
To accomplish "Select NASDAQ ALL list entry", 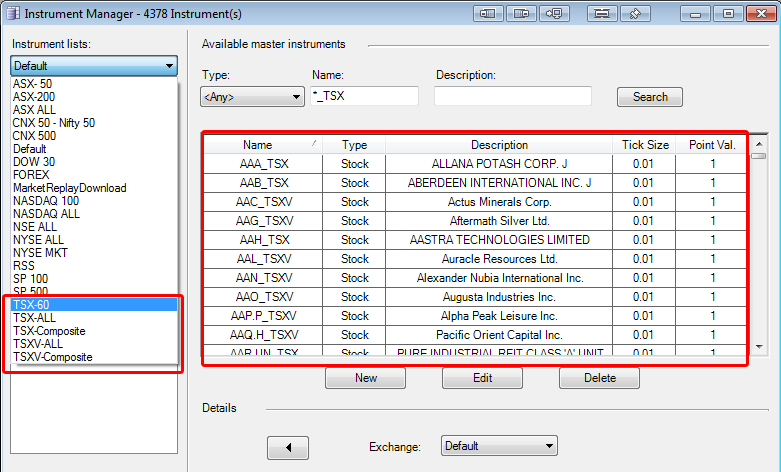I will (94, 214).
